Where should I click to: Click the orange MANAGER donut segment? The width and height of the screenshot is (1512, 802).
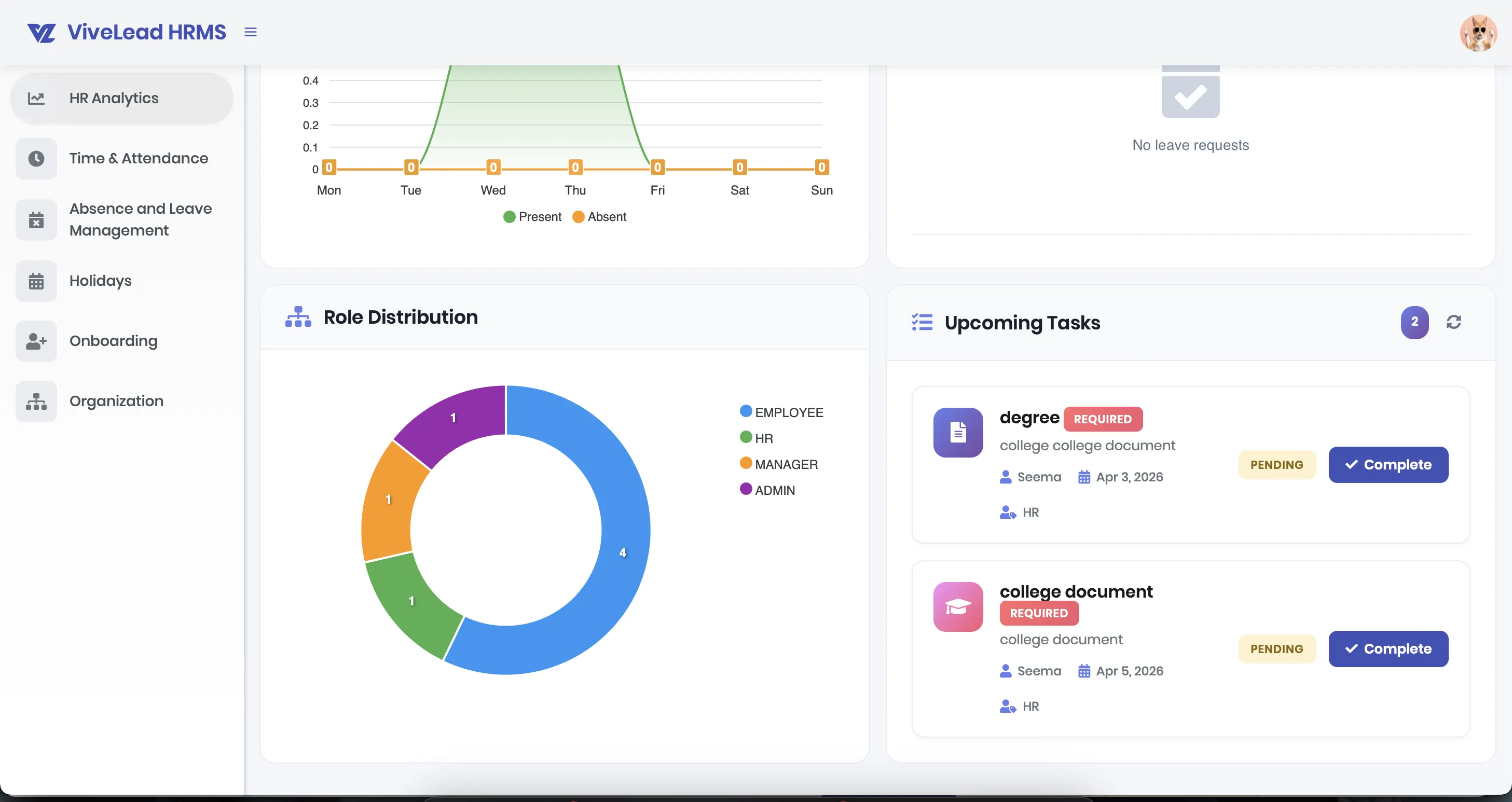point(388,499)
